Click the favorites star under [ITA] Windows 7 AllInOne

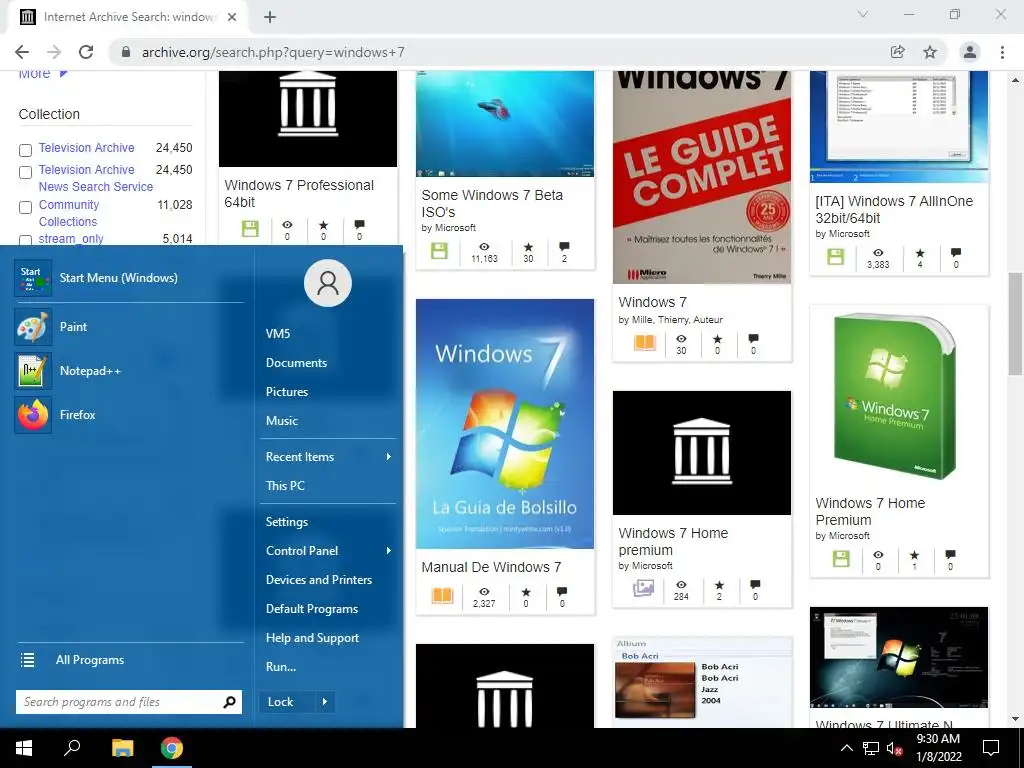[920, 253]
